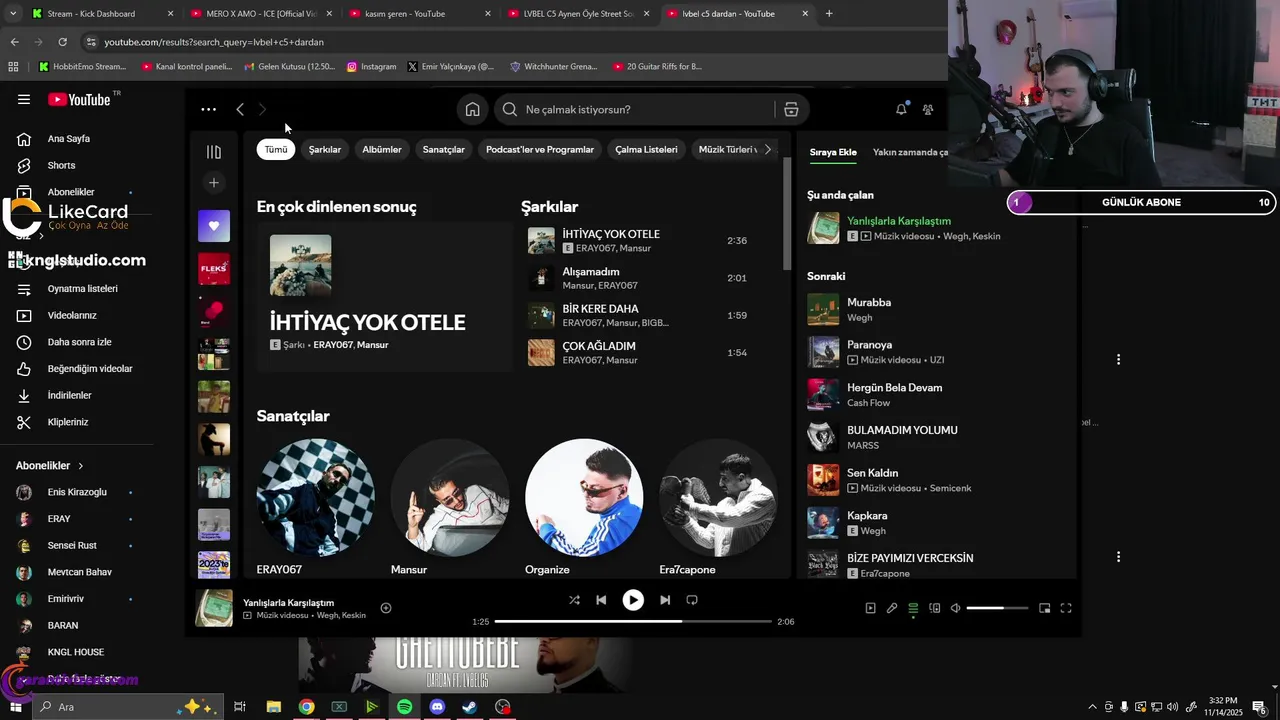
Task: Click the Spotify play button
Action: pos(633,600)
